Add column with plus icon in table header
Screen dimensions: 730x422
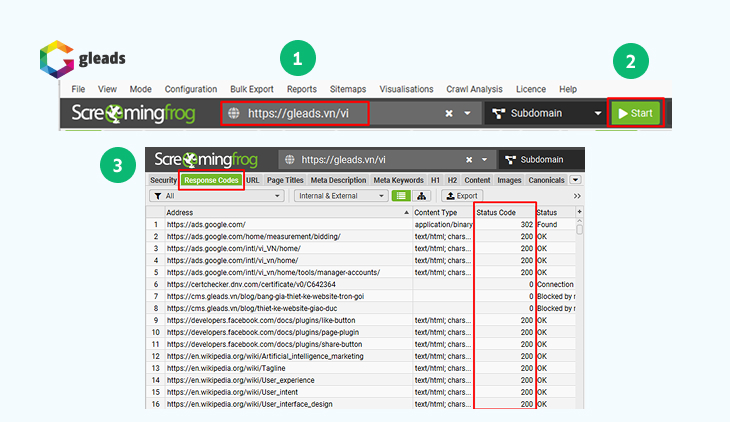(x=580, y=212)
